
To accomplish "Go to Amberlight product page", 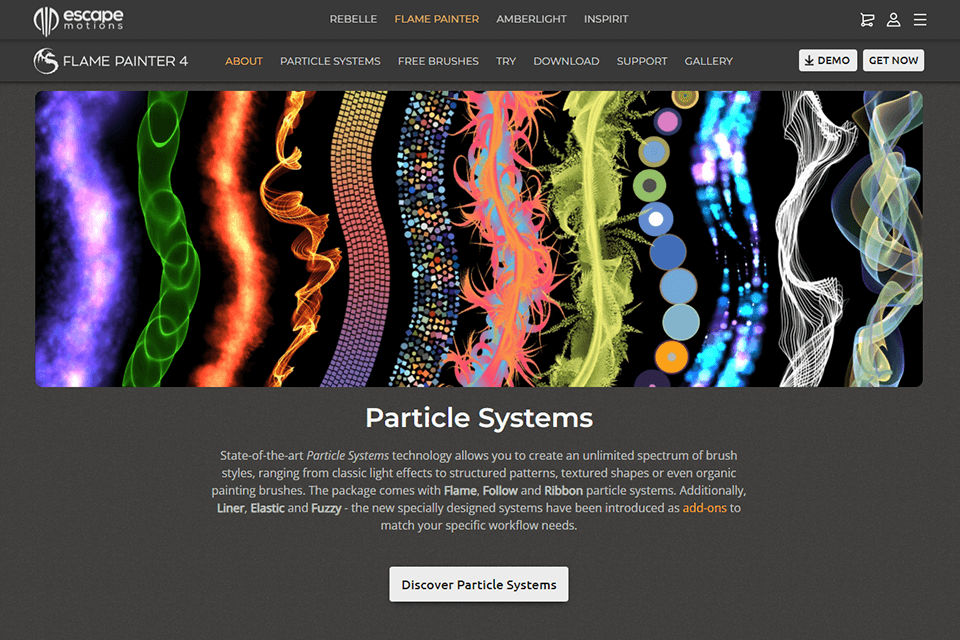I will [531, 19].
